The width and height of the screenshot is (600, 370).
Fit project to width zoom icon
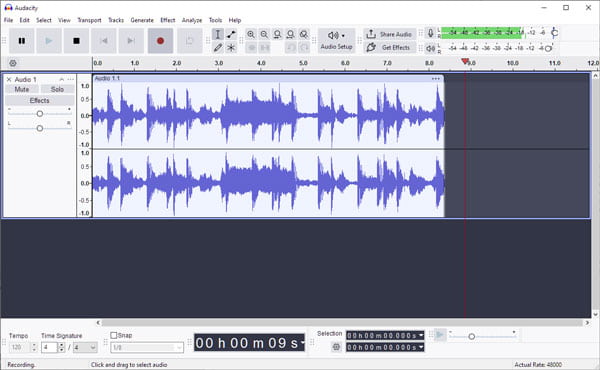point(291,34)
